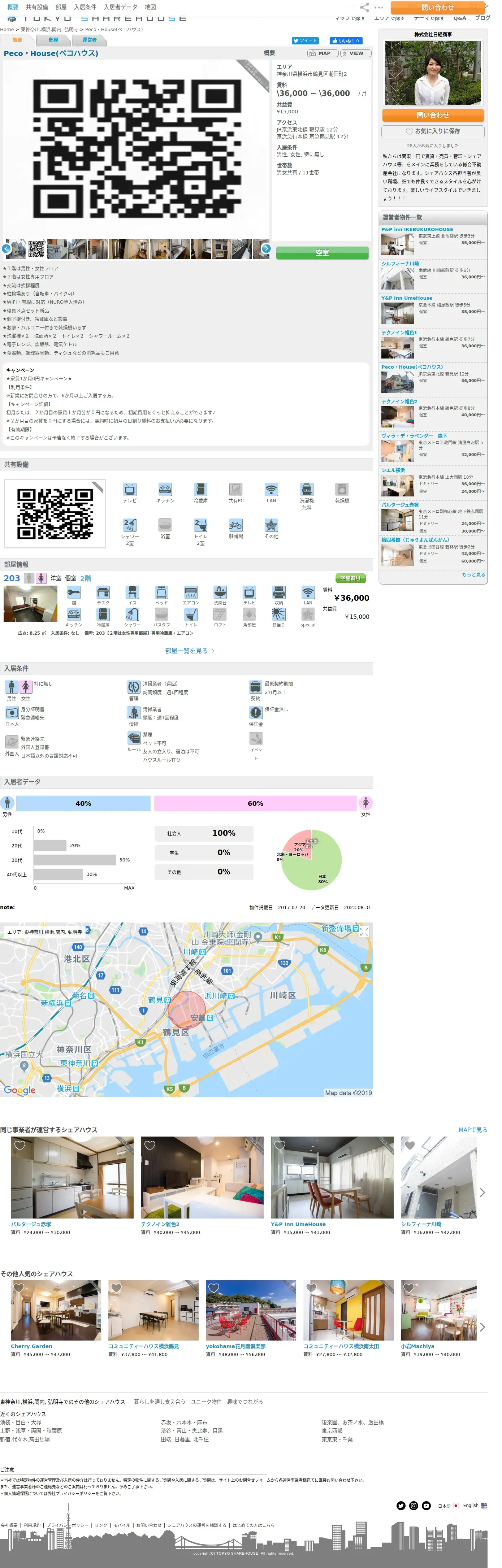Click room 203's 収納 storage icon
The width and height of the screenshot is (502, 1568).
point(278,592)
